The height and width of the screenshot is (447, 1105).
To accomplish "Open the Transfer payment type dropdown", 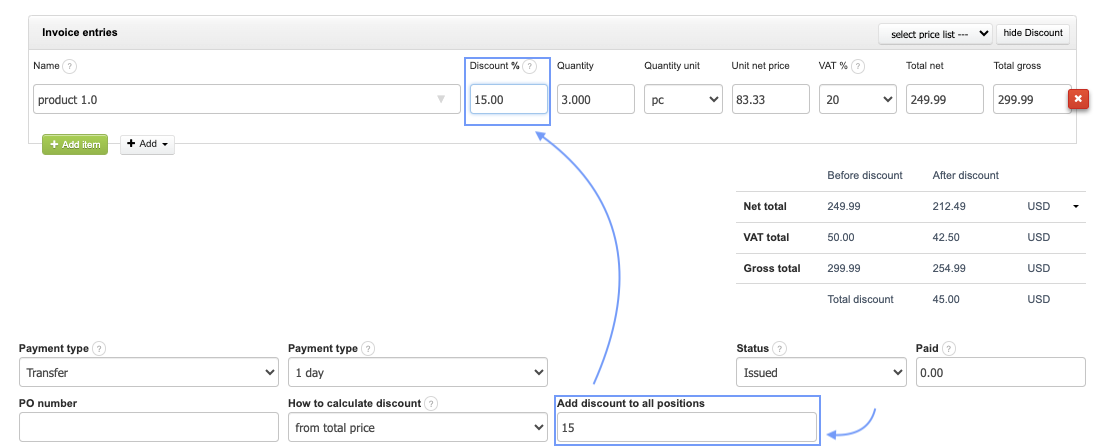I will (x=148, y=373).
